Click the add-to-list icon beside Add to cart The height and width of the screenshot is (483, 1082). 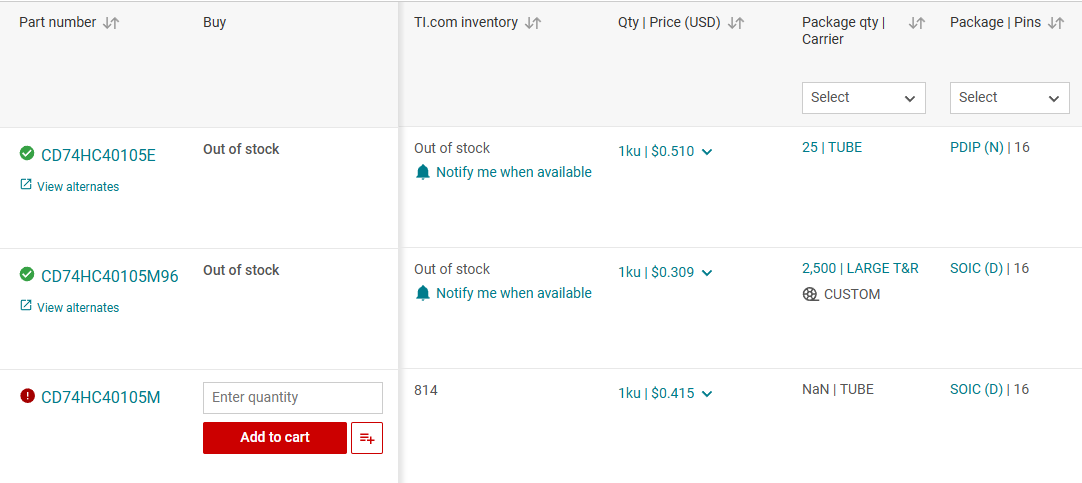(367, 437)
